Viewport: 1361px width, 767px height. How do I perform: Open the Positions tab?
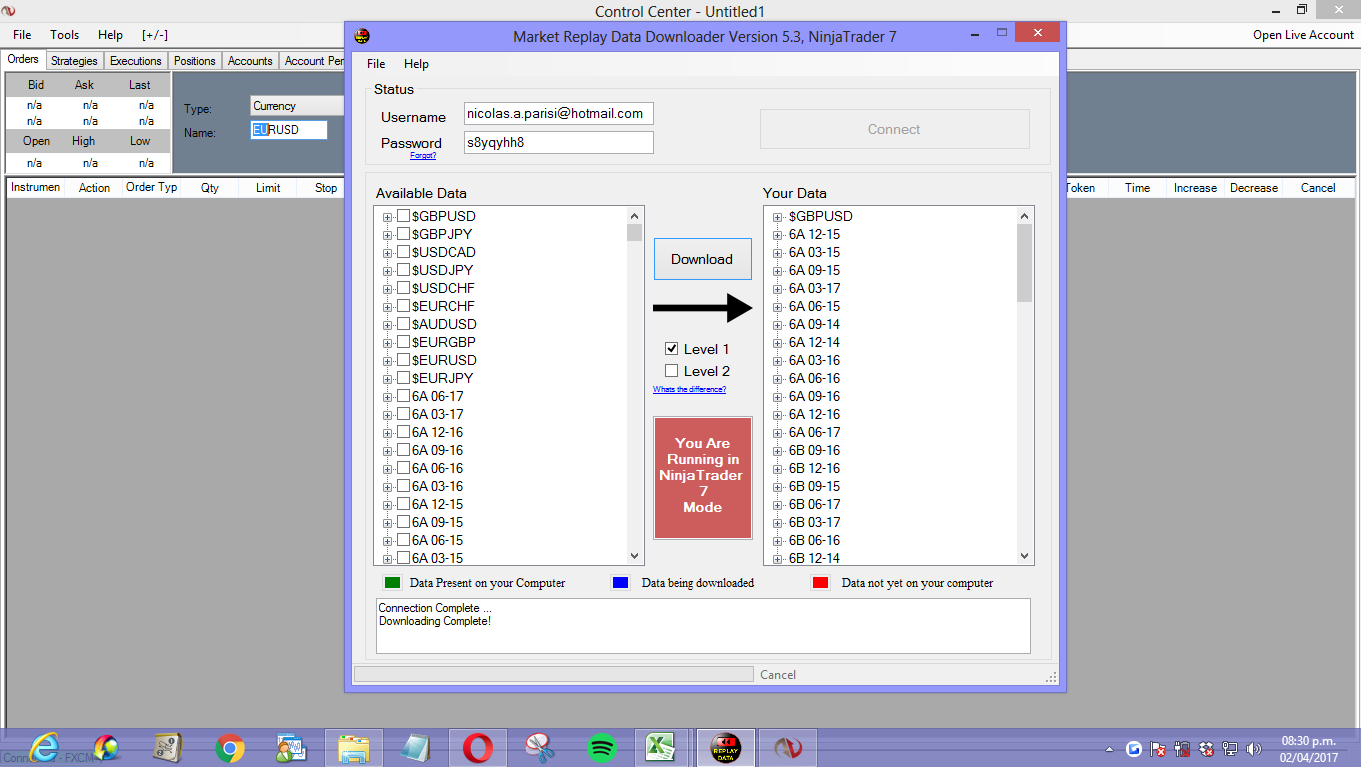pos(195,61)
